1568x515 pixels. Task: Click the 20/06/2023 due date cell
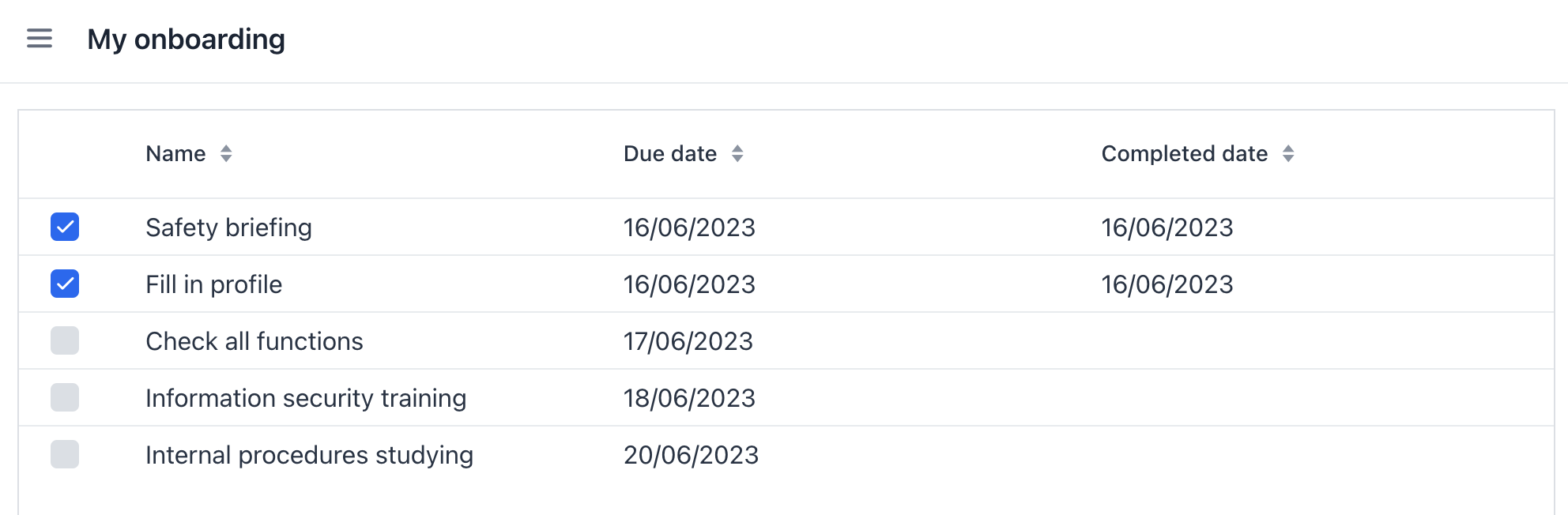click(x=691, y=455)
